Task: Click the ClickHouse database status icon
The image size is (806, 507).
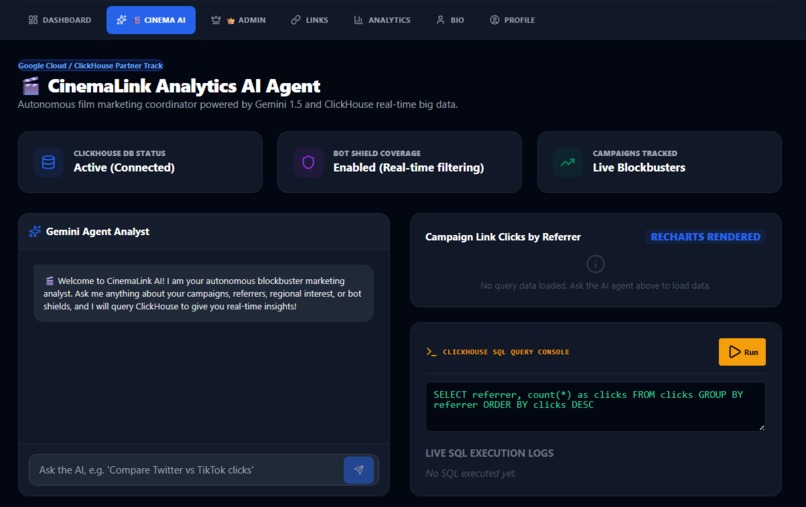Action: [48, 162]
